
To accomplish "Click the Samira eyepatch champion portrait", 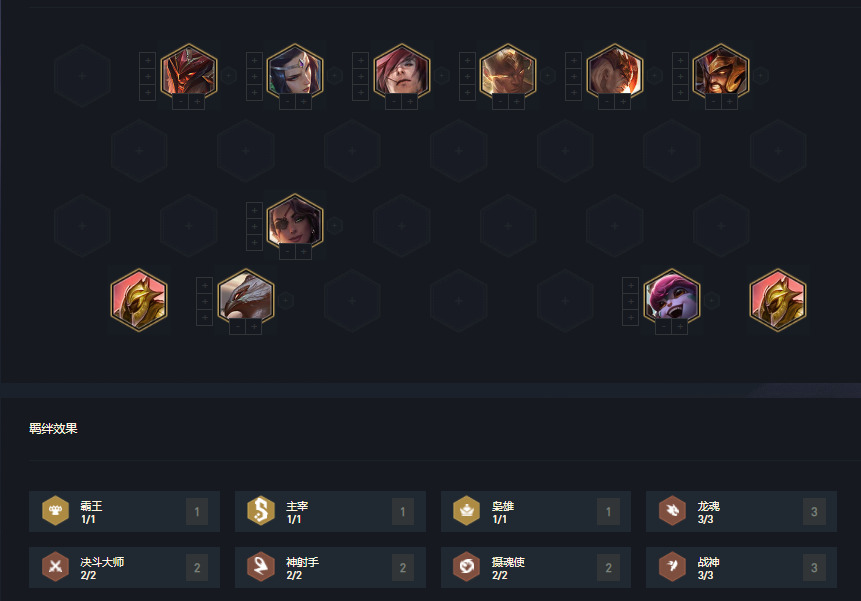I will click(x=295, y=221).
